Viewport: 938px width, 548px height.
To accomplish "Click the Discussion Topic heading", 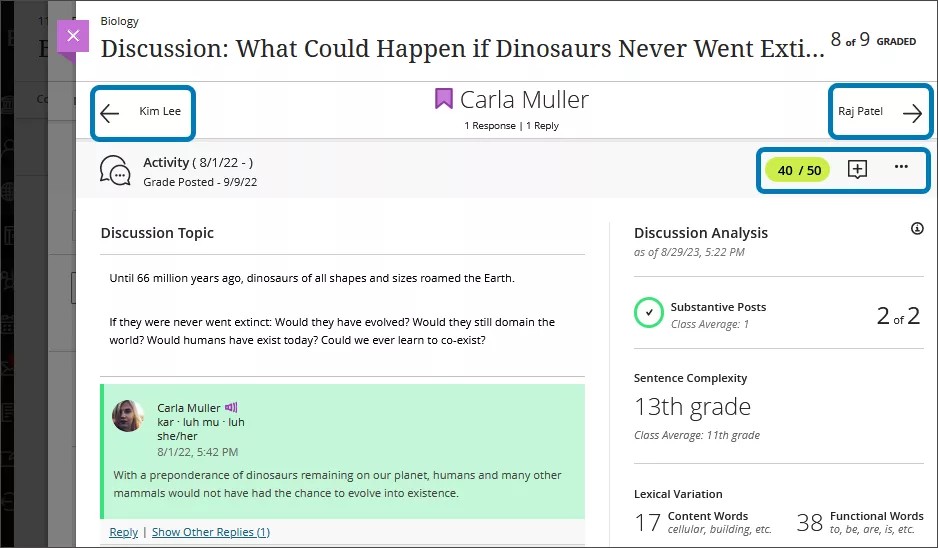I will [157, 233].
